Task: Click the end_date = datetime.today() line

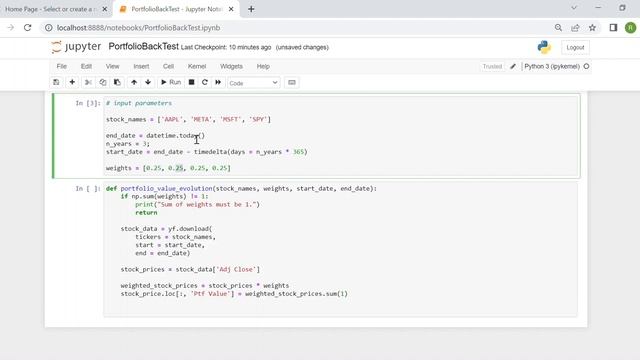Action: pyautogui.click(x=155, y=136)
